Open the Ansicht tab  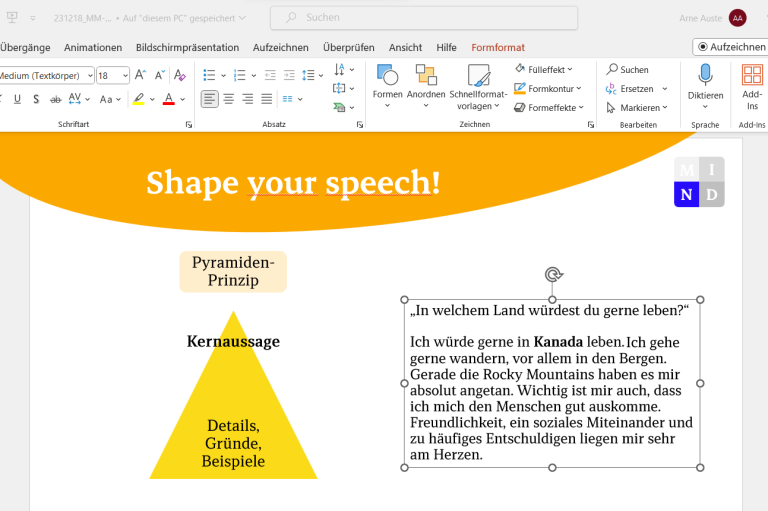(x=406, y=48)
